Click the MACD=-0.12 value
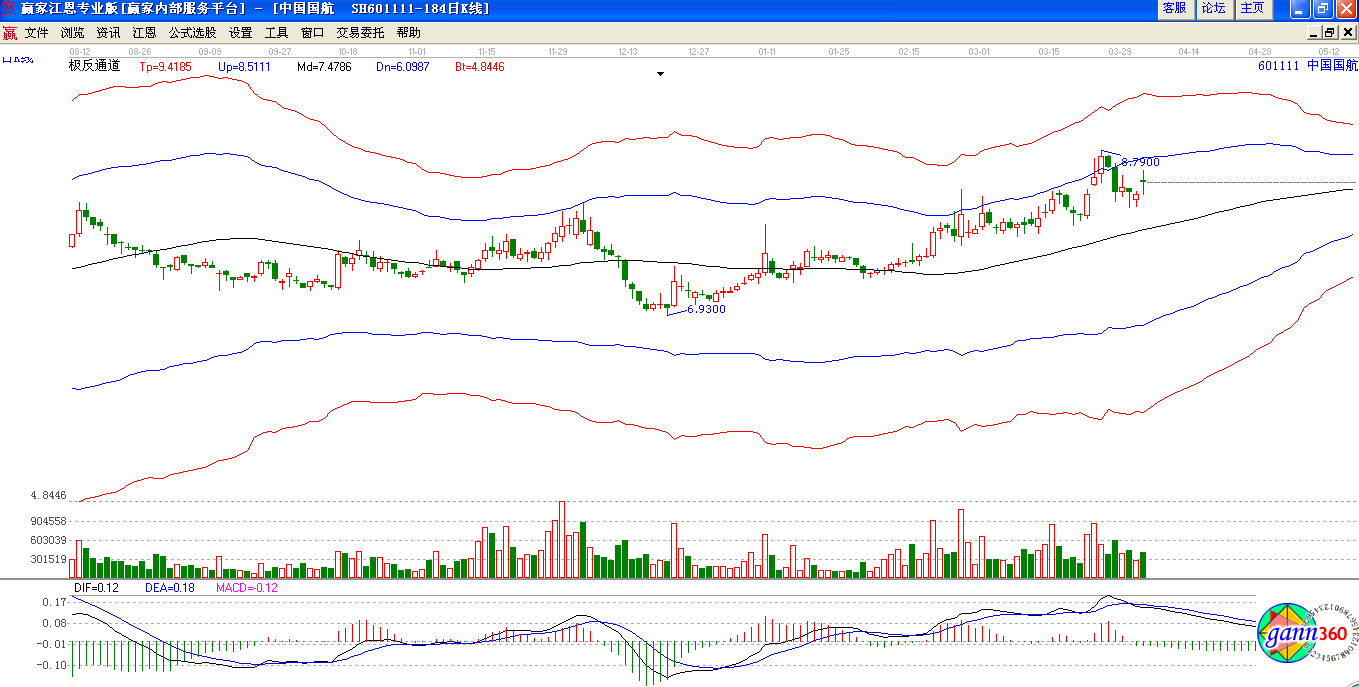This screenshot has height=687, width=1359. [x=247, y=588]
